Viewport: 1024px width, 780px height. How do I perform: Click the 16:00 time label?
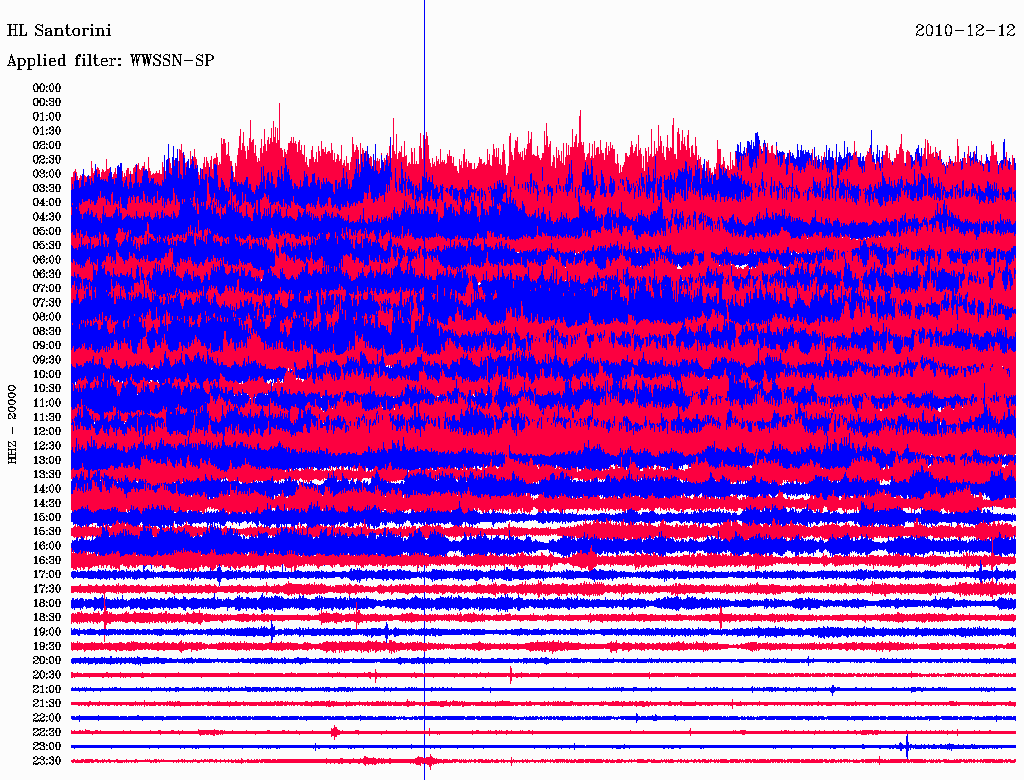47,546
